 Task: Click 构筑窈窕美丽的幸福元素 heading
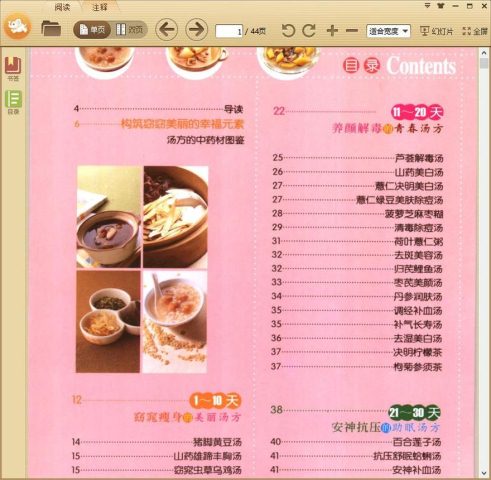(x=182, y=124)
